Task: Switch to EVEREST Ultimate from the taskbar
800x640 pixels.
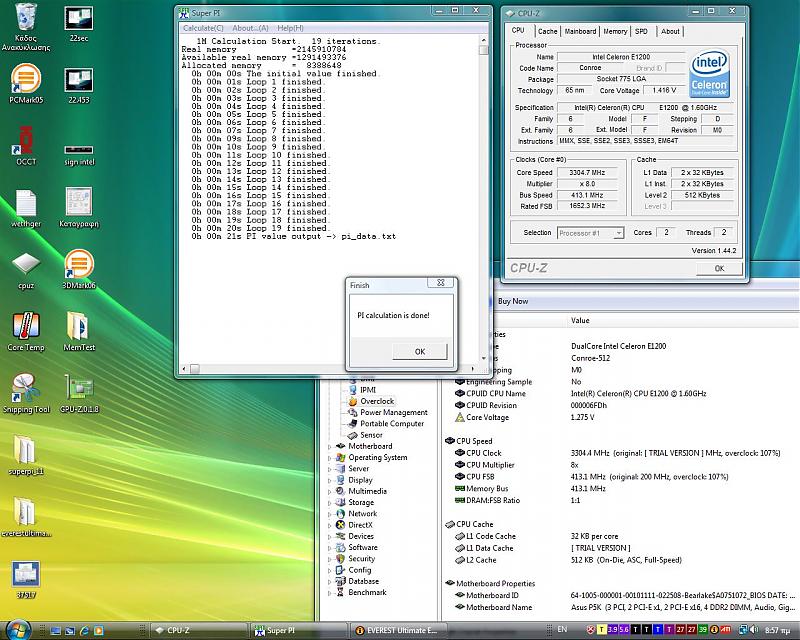Action: (396, 630)
